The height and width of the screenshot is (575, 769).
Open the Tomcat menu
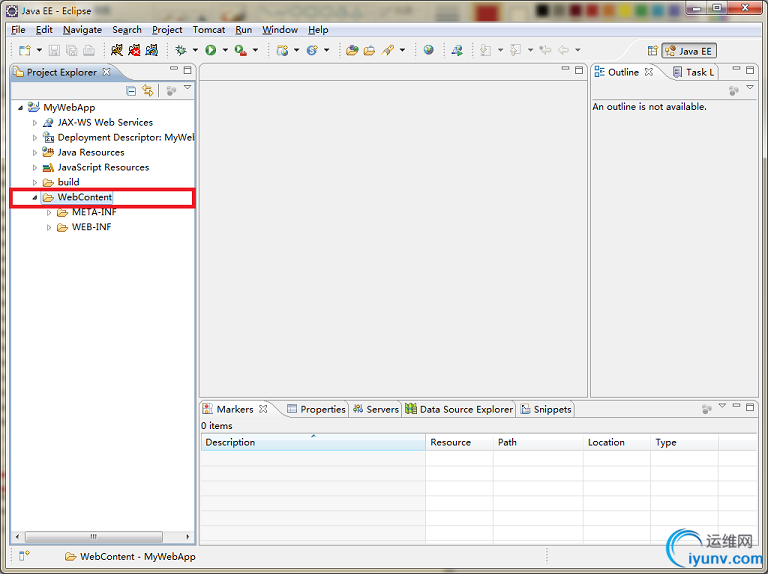point(209,30)
